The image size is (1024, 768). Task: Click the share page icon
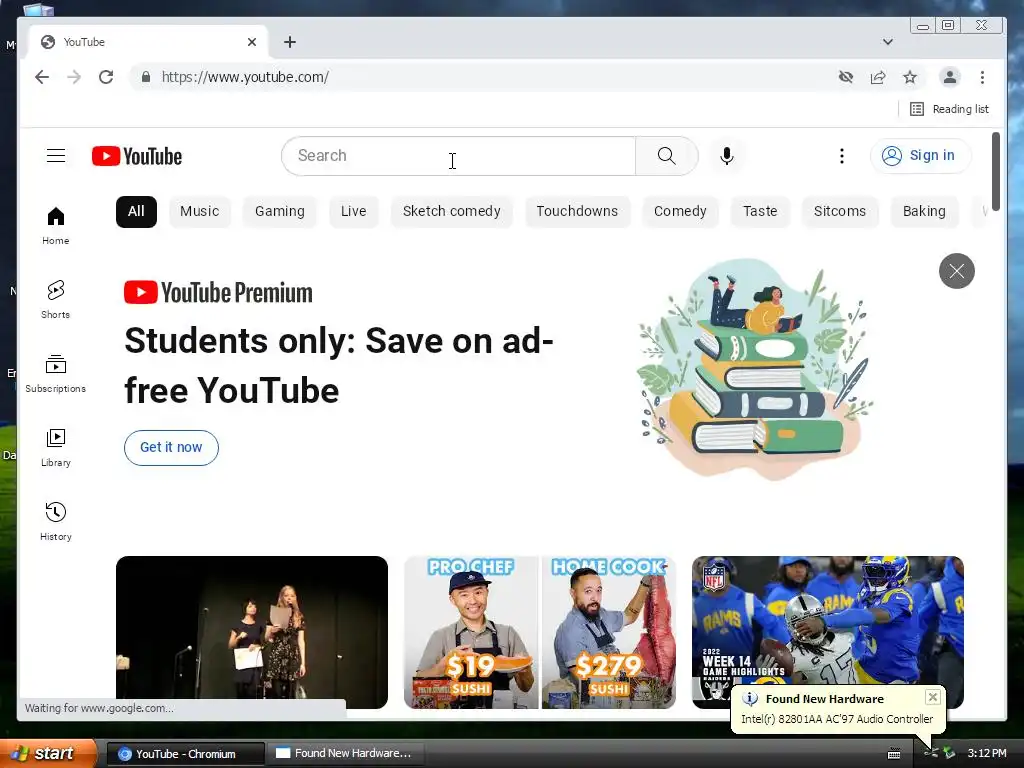[878, 77]
